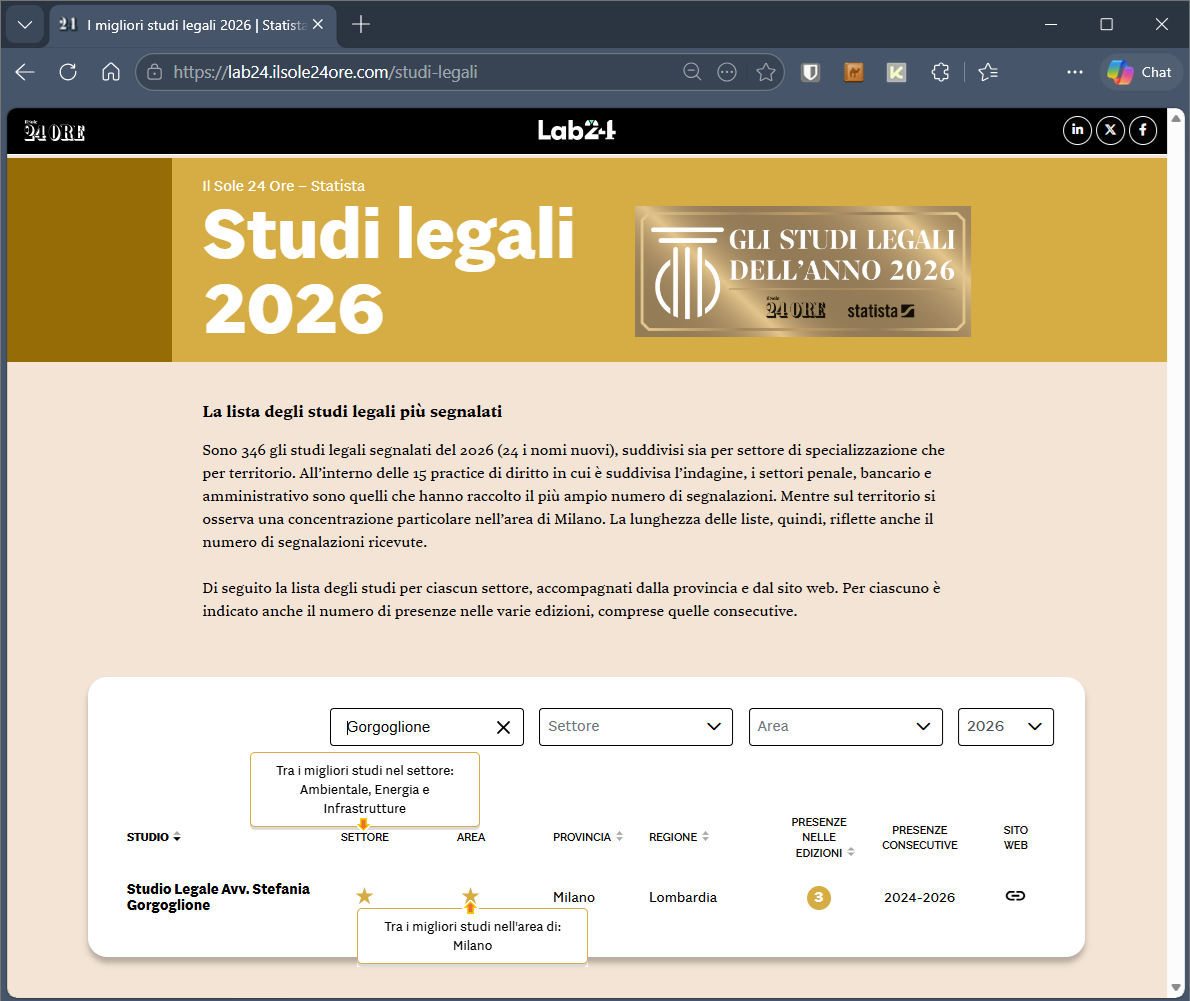The image size is (1190, 1001).
Task: Open the orange camel extension icon
Action: [x=854, y=72]
